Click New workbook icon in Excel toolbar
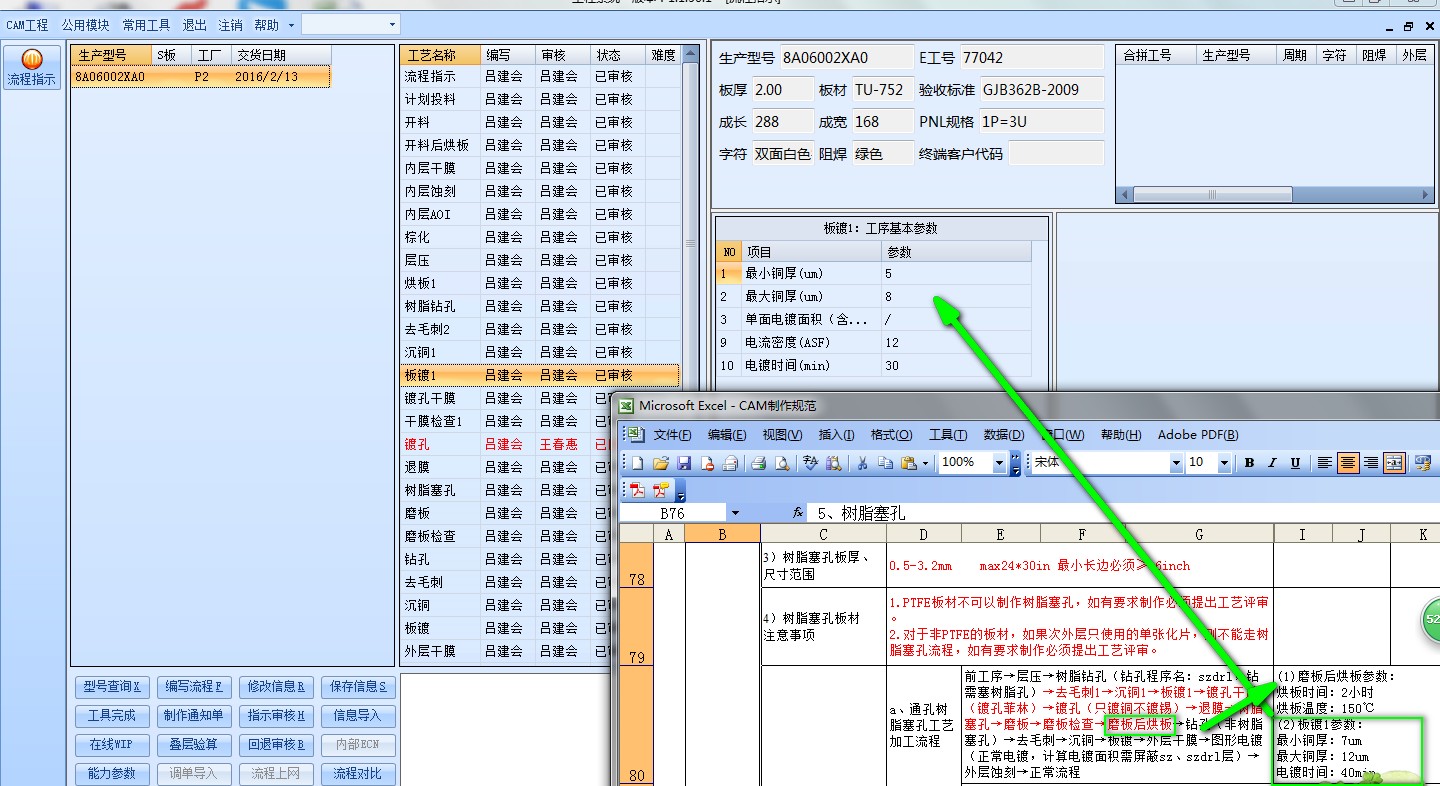 pos(636,463)
